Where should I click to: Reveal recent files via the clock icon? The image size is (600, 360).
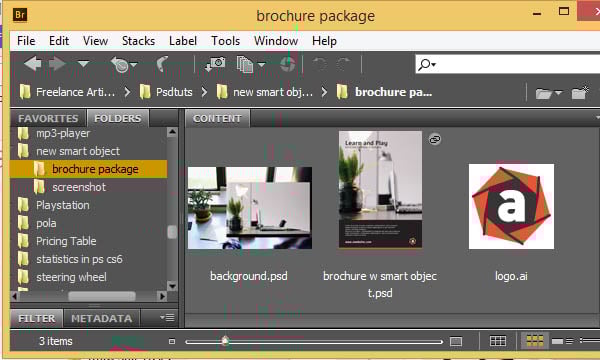click(120, 64)
